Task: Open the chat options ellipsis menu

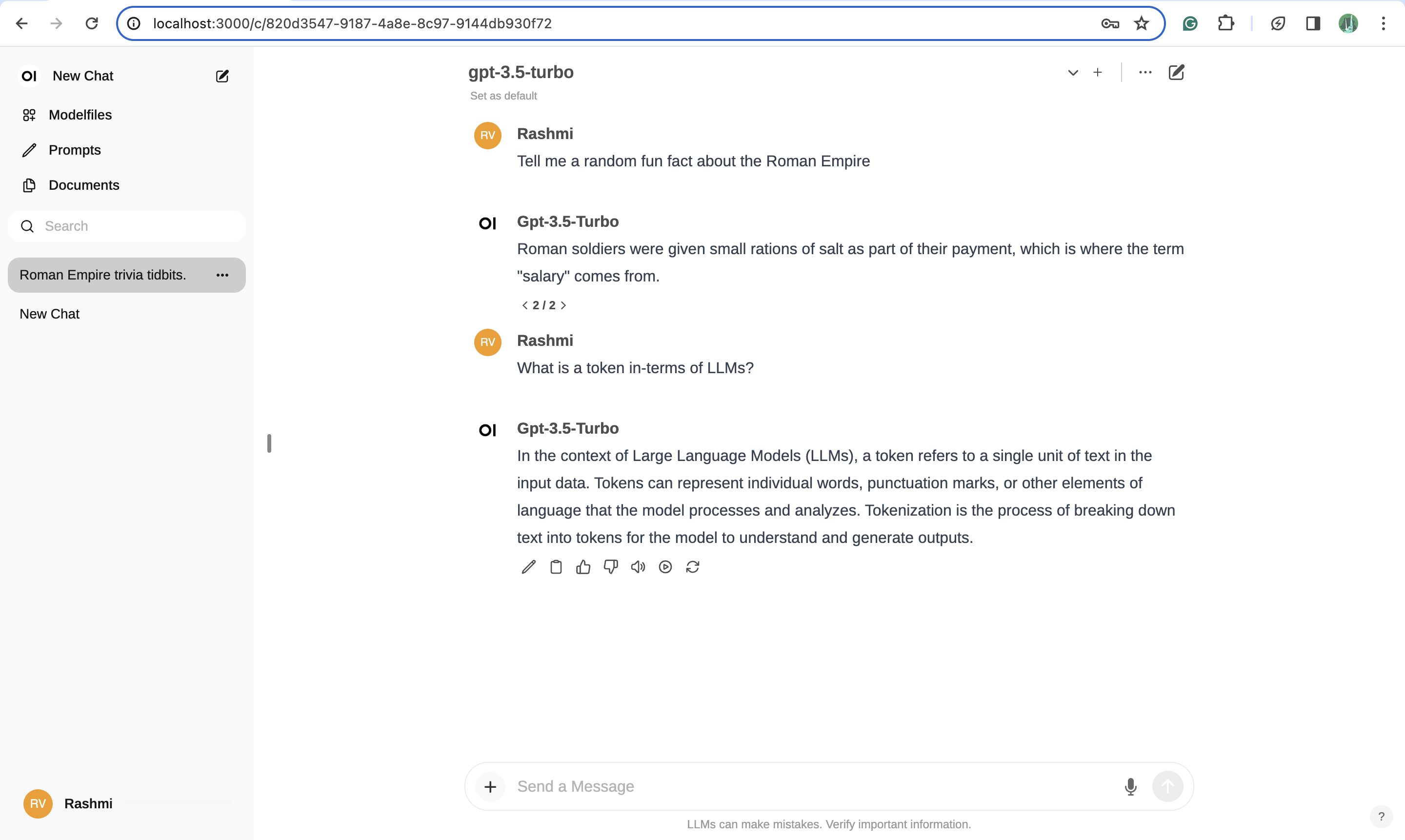Action: (1144, 73)
